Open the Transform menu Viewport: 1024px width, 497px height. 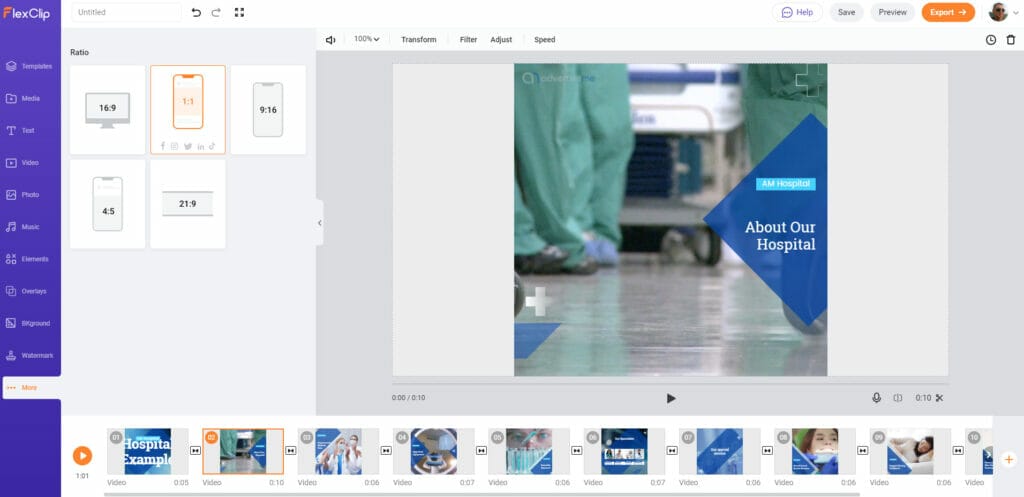pyautogui.click(x=419, y=40)
